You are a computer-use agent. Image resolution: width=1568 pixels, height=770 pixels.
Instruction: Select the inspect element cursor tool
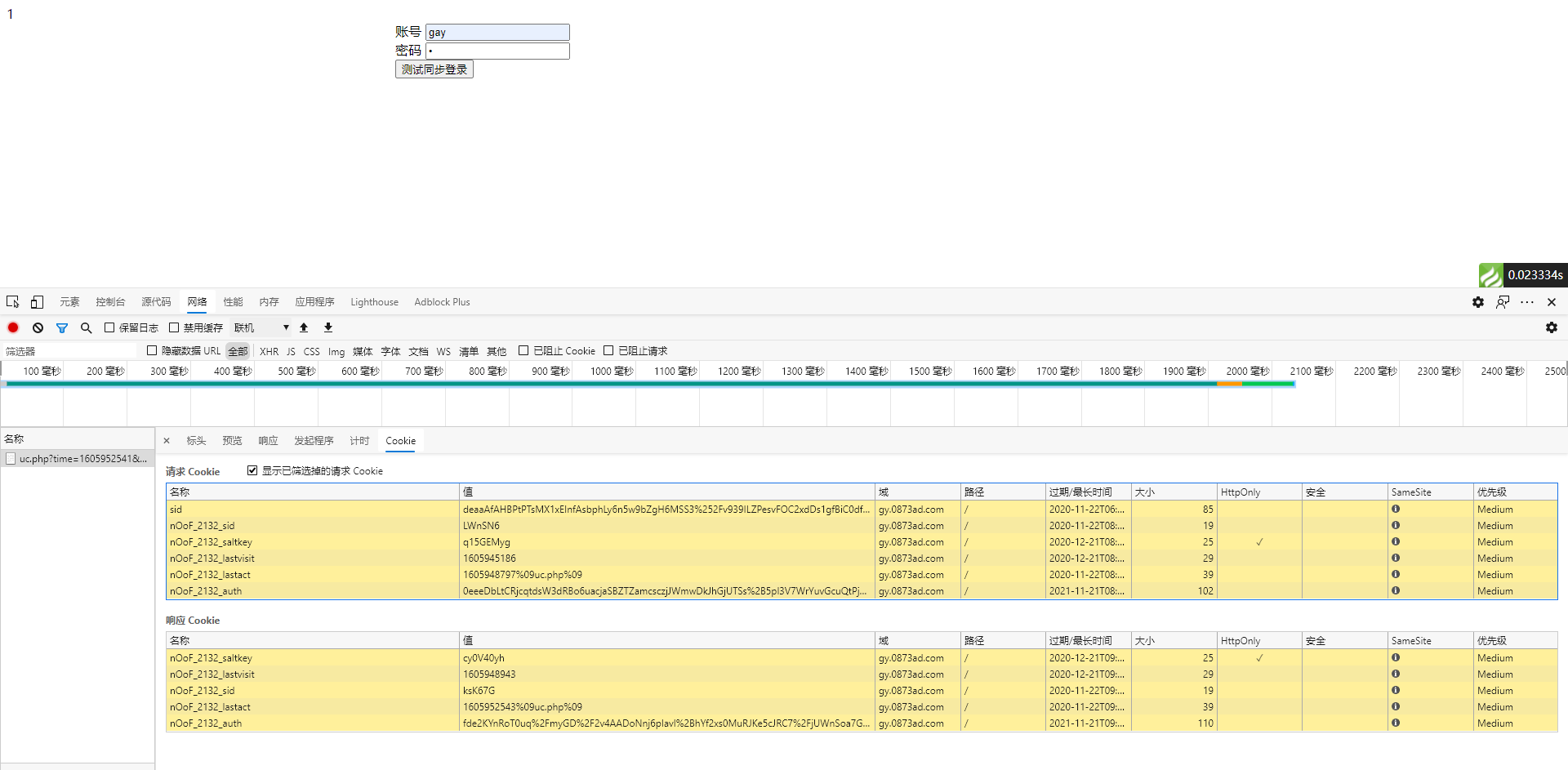12,301
